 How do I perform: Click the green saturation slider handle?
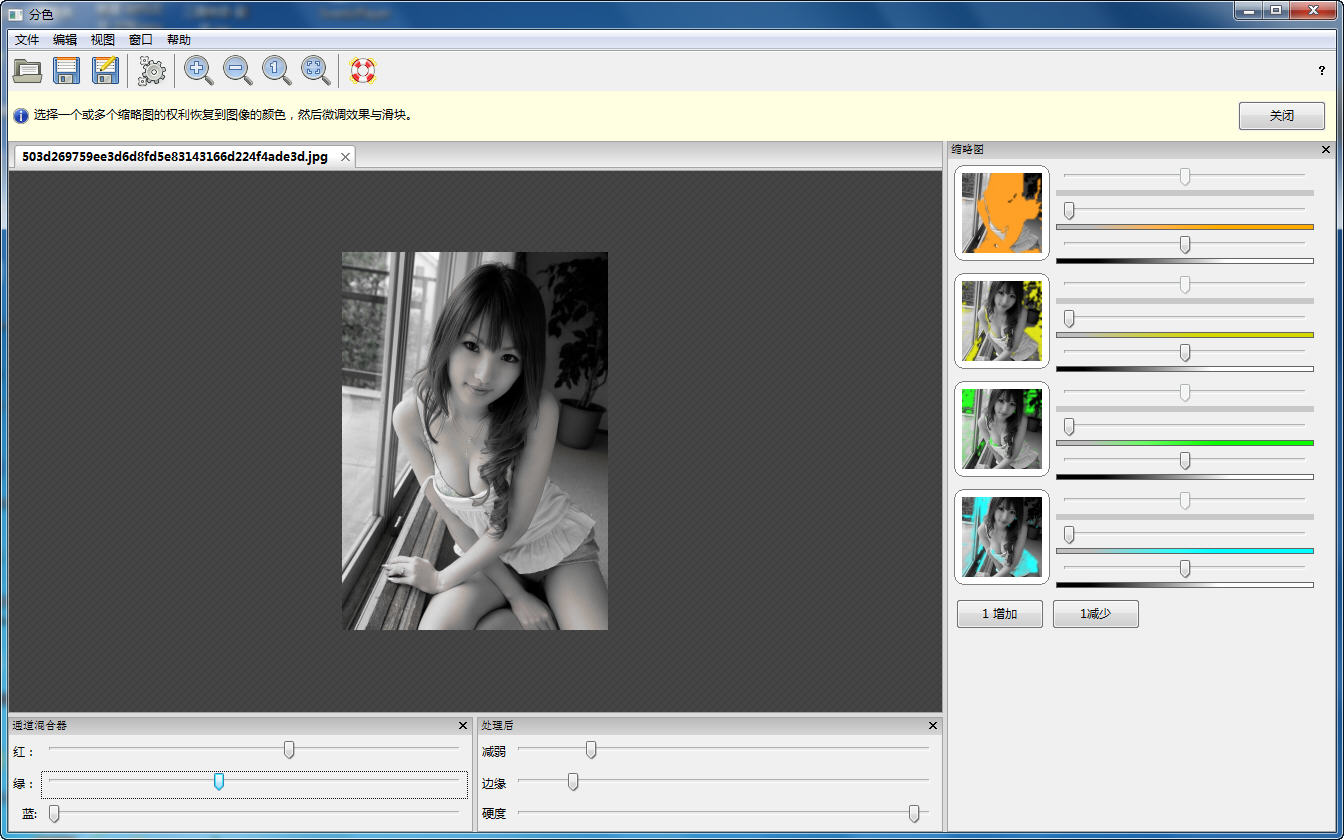(x=1069, y=427)
